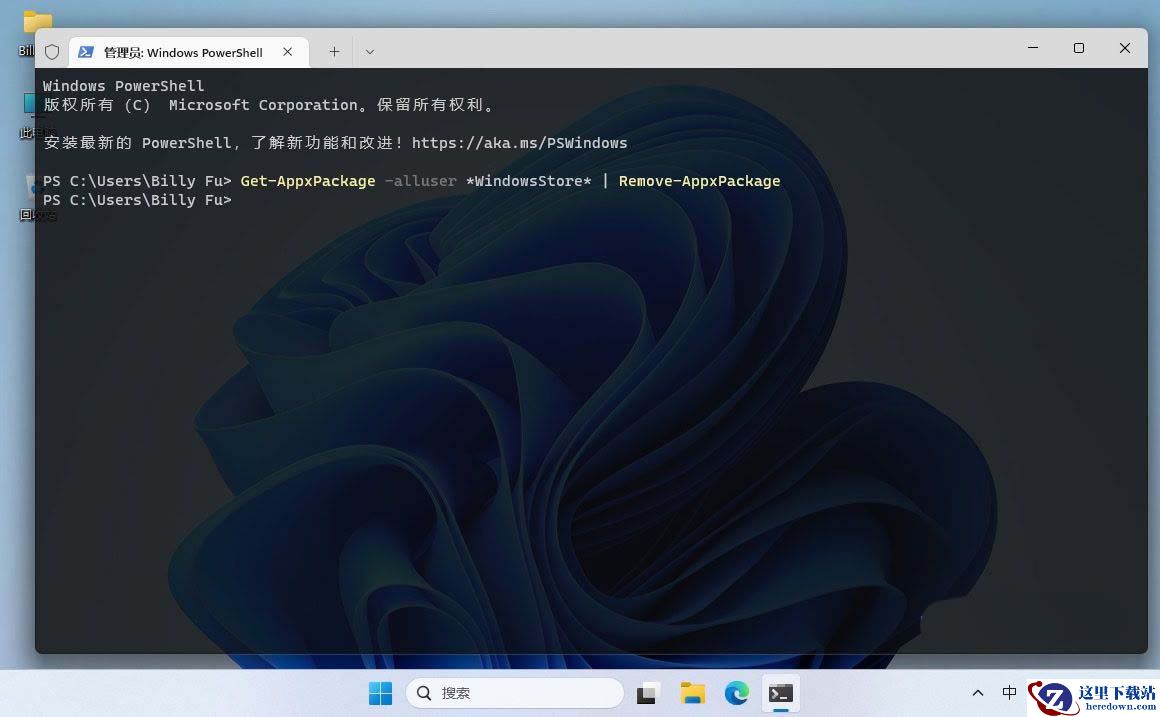Click the admin shield icon in title bar
This screenshot has height=717, width=1160.
click(x=52, y=52)
